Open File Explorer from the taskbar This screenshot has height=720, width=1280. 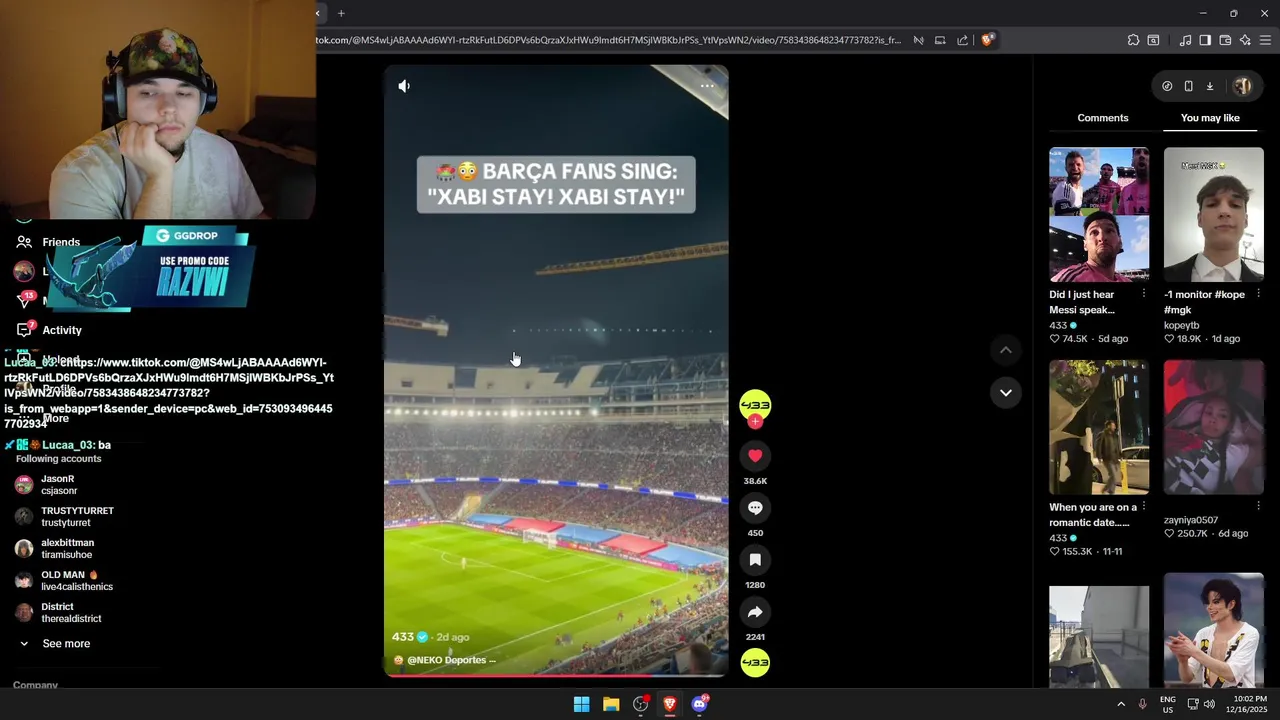tap(611, 704)
